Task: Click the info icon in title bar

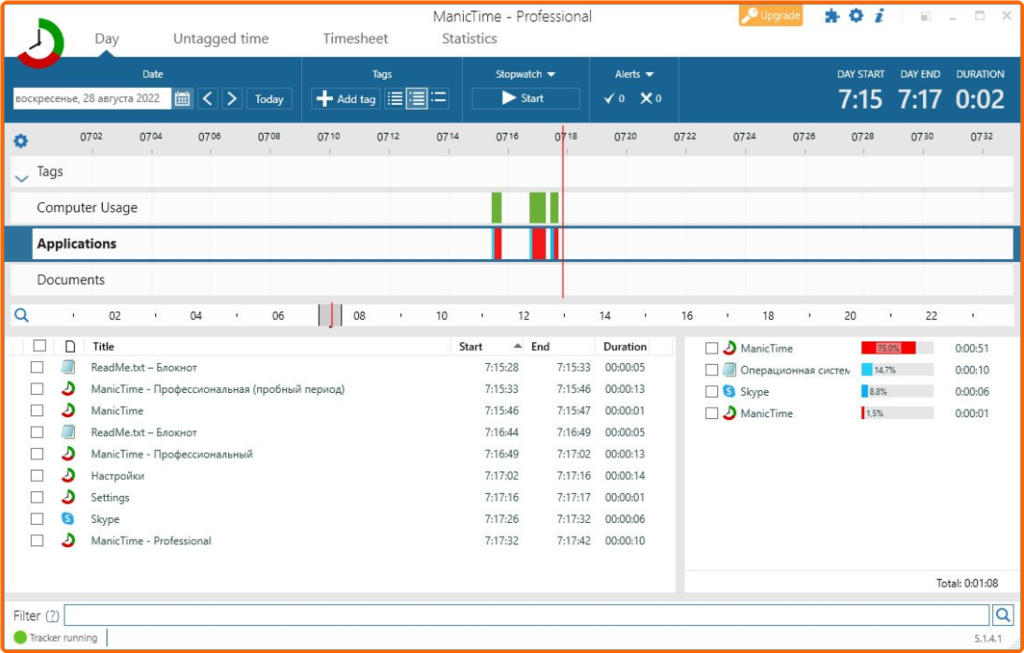Action: [x=879, y=16]
